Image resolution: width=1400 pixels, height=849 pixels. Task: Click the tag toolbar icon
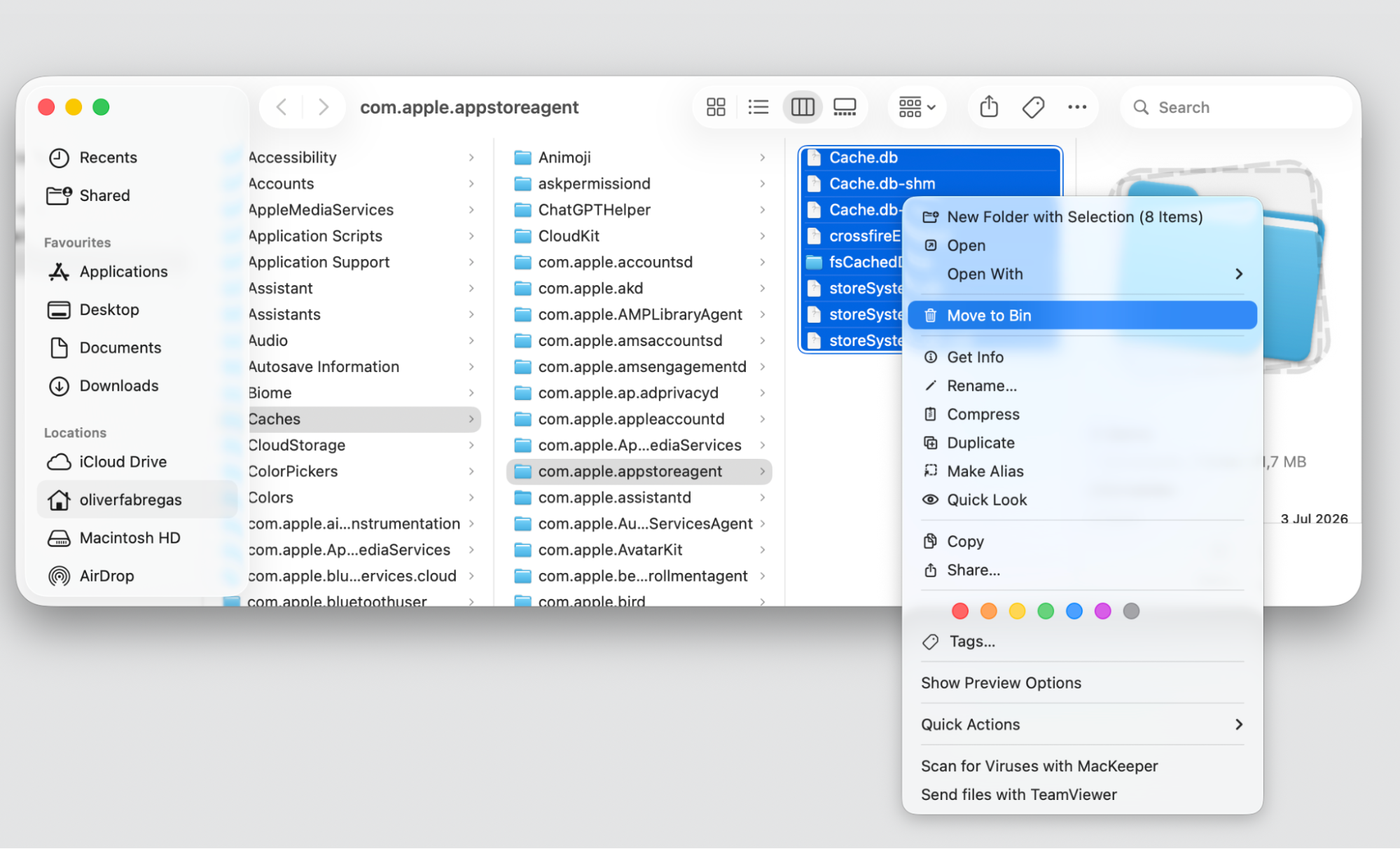click(x=1033, y=107)
